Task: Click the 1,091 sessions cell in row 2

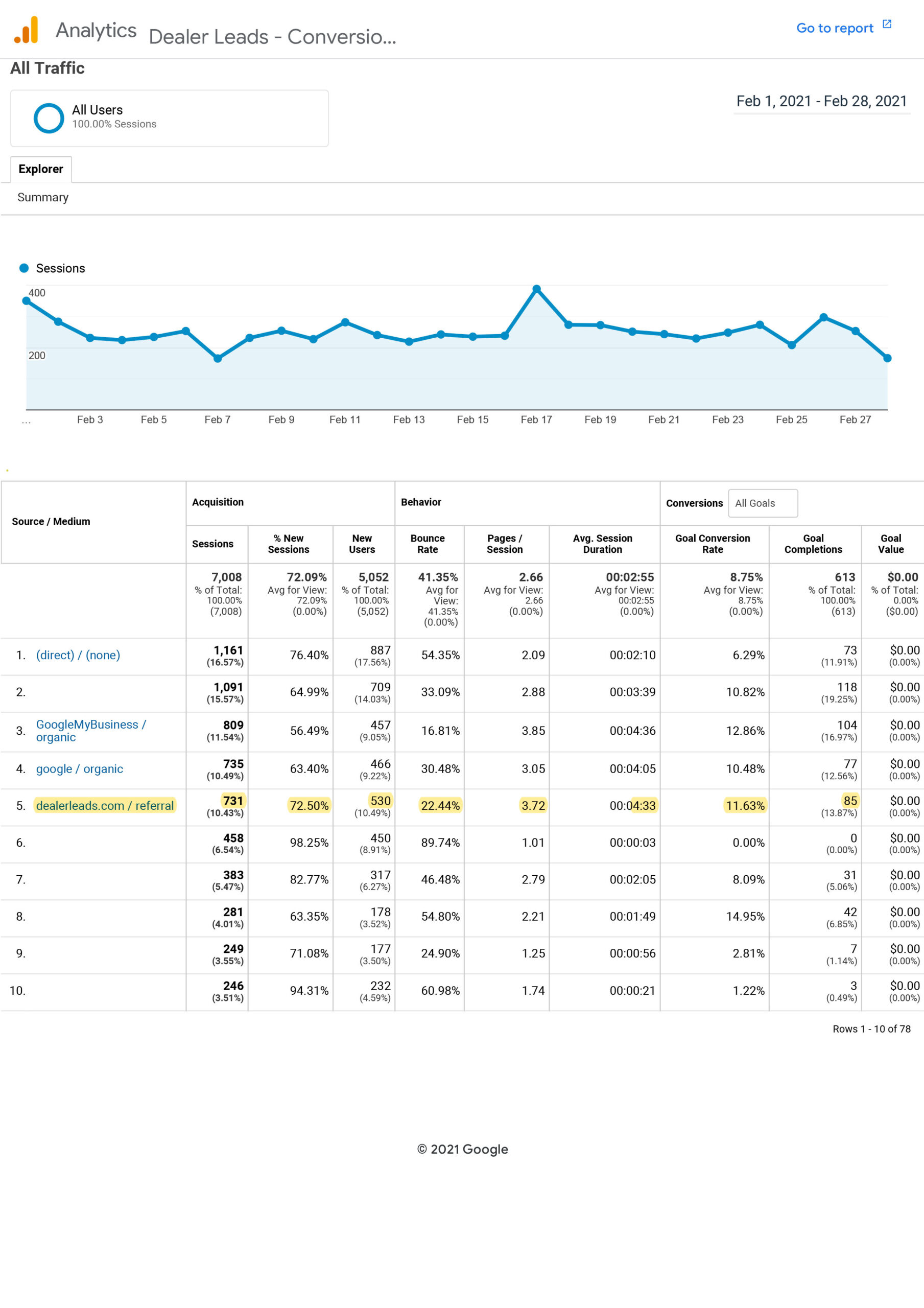Action: pos(228,688)
